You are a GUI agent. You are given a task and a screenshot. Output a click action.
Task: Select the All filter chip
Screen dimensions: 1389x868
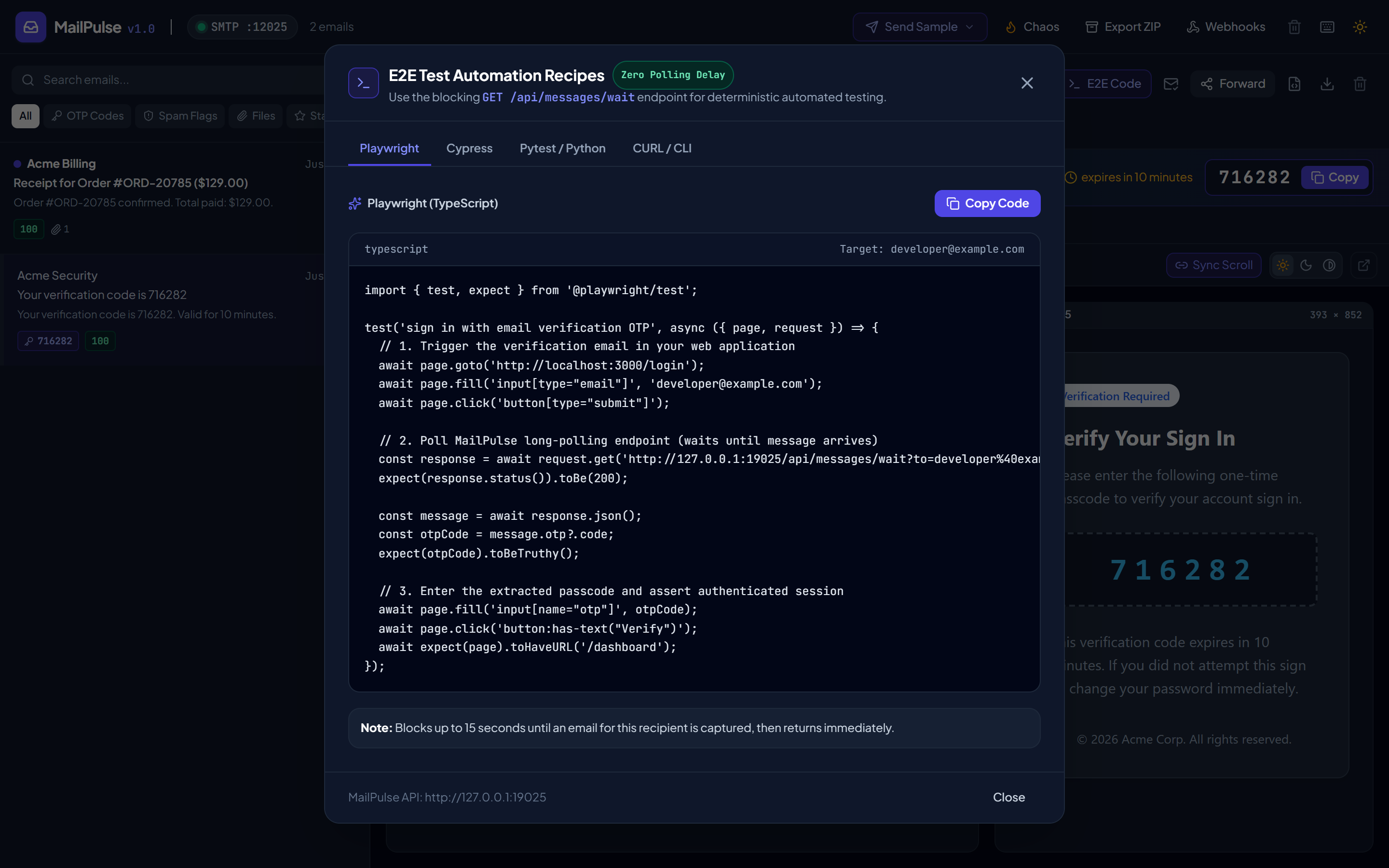point(25,116)
